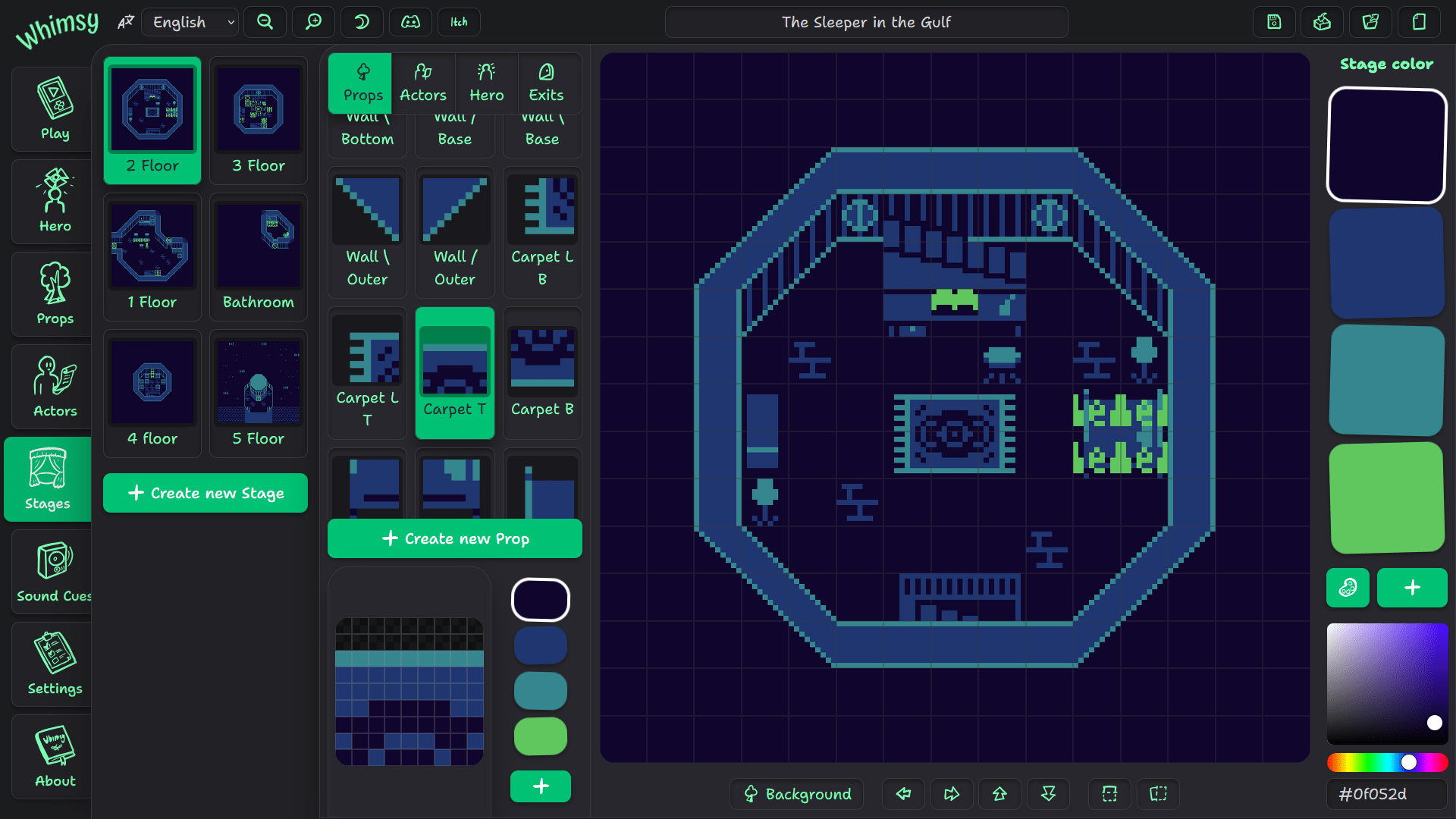Click the save project icon
The width and height of the screenshot is (1456, 819).
[x=1274, y=22]
